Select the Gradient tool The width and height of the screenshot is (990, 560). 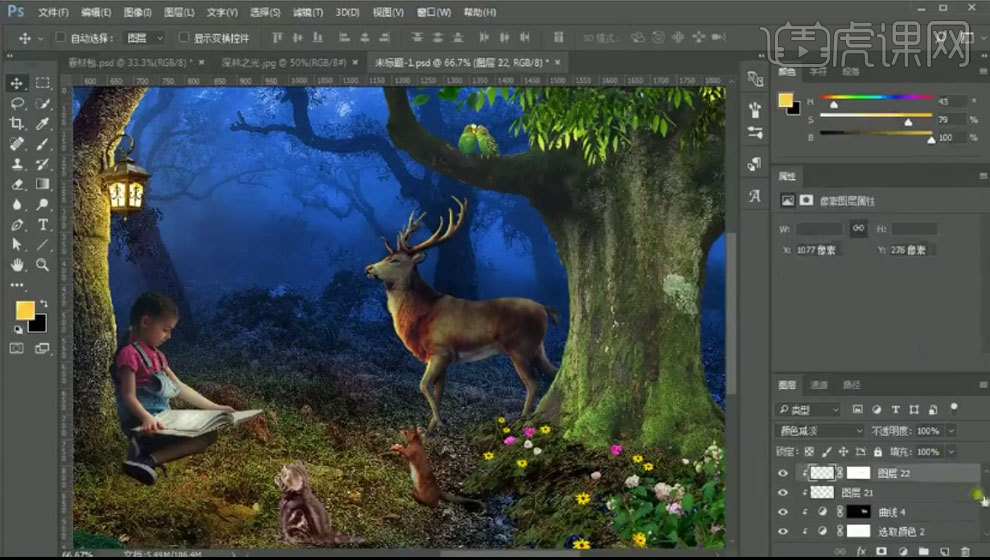click(x=42, y=184)
